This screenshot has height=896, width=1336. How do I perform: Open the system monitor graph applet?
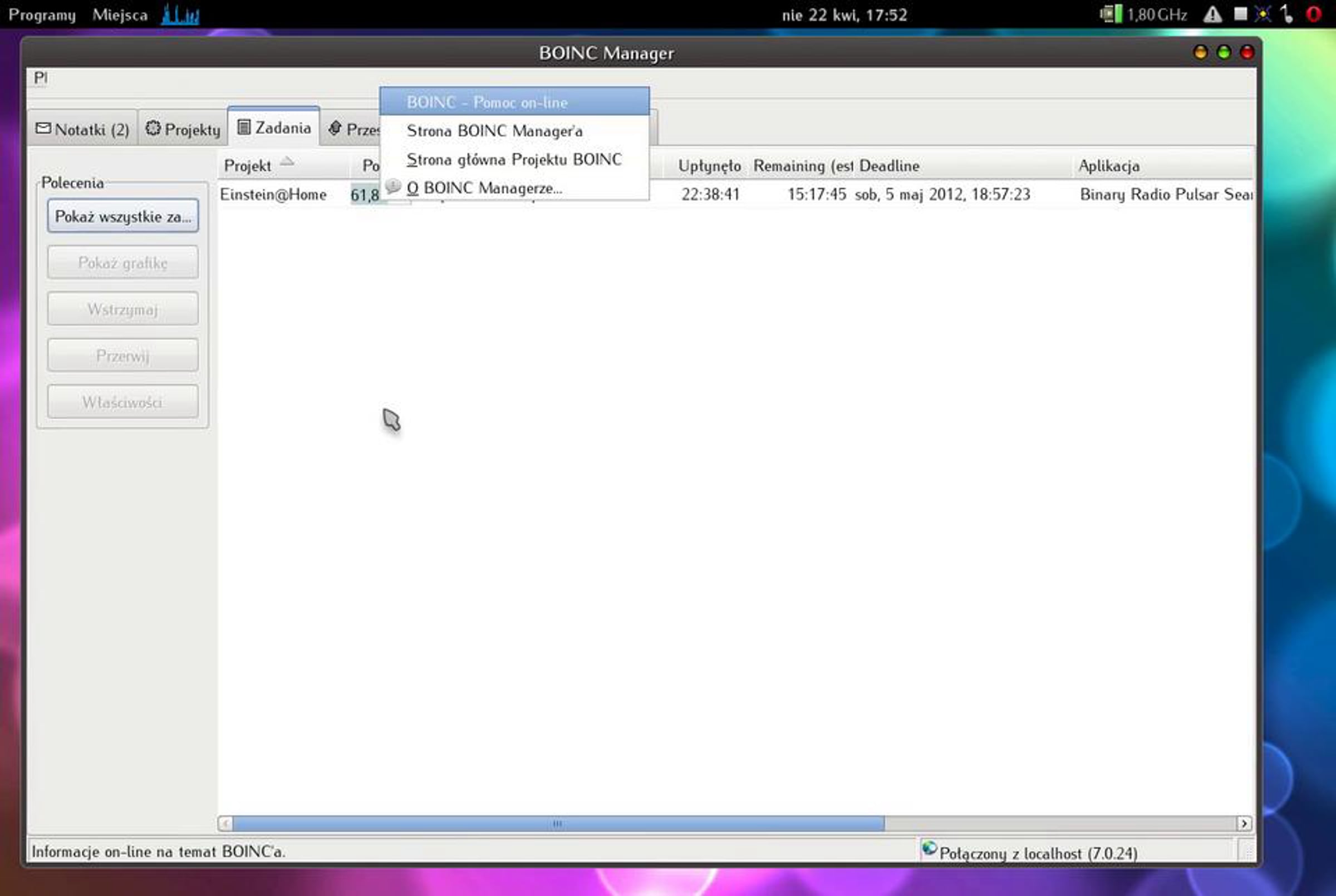(x=180, y=15)
